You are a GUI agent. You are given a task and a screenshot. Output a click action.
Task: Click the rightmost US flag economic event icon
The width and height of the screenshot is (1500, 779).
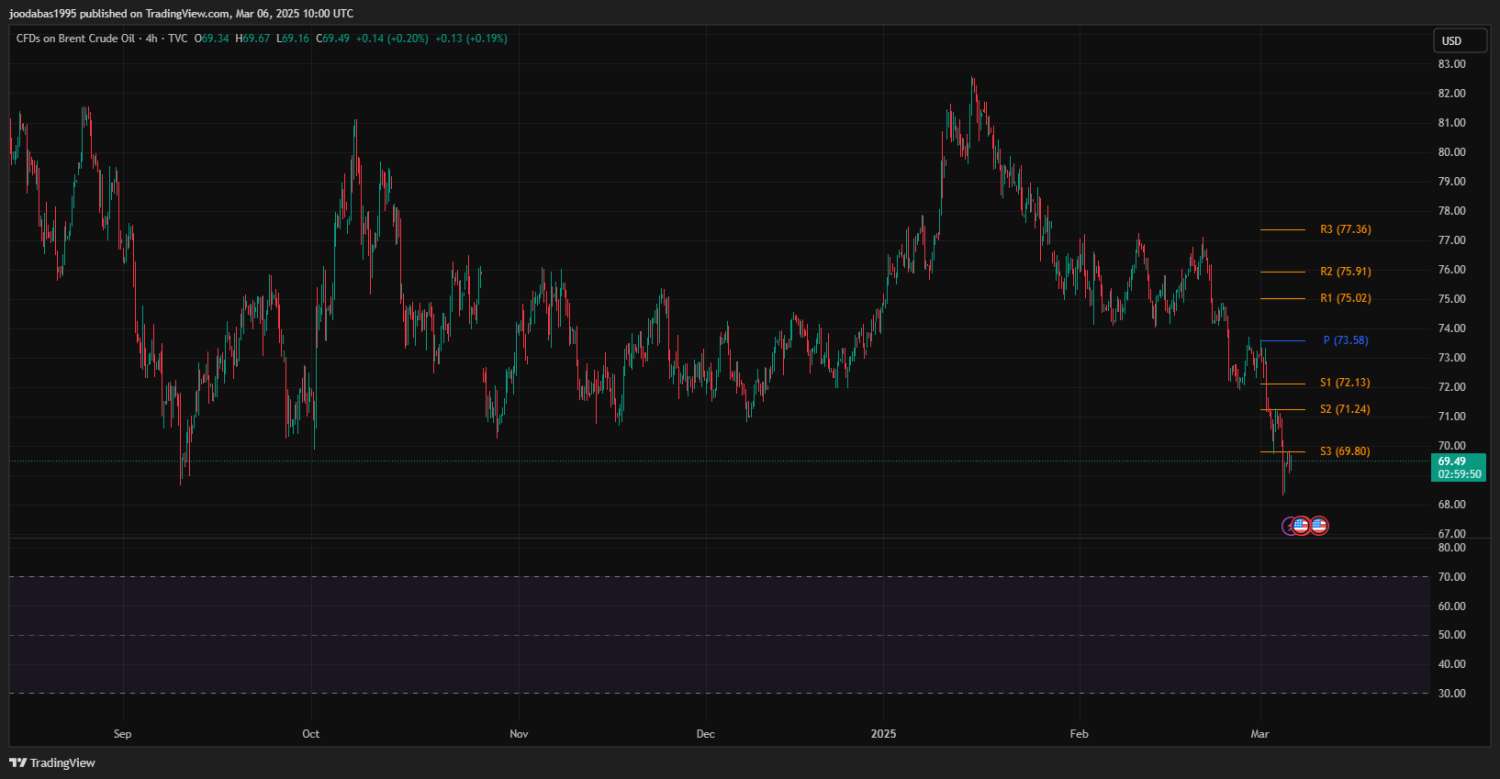coord(1319,525)
